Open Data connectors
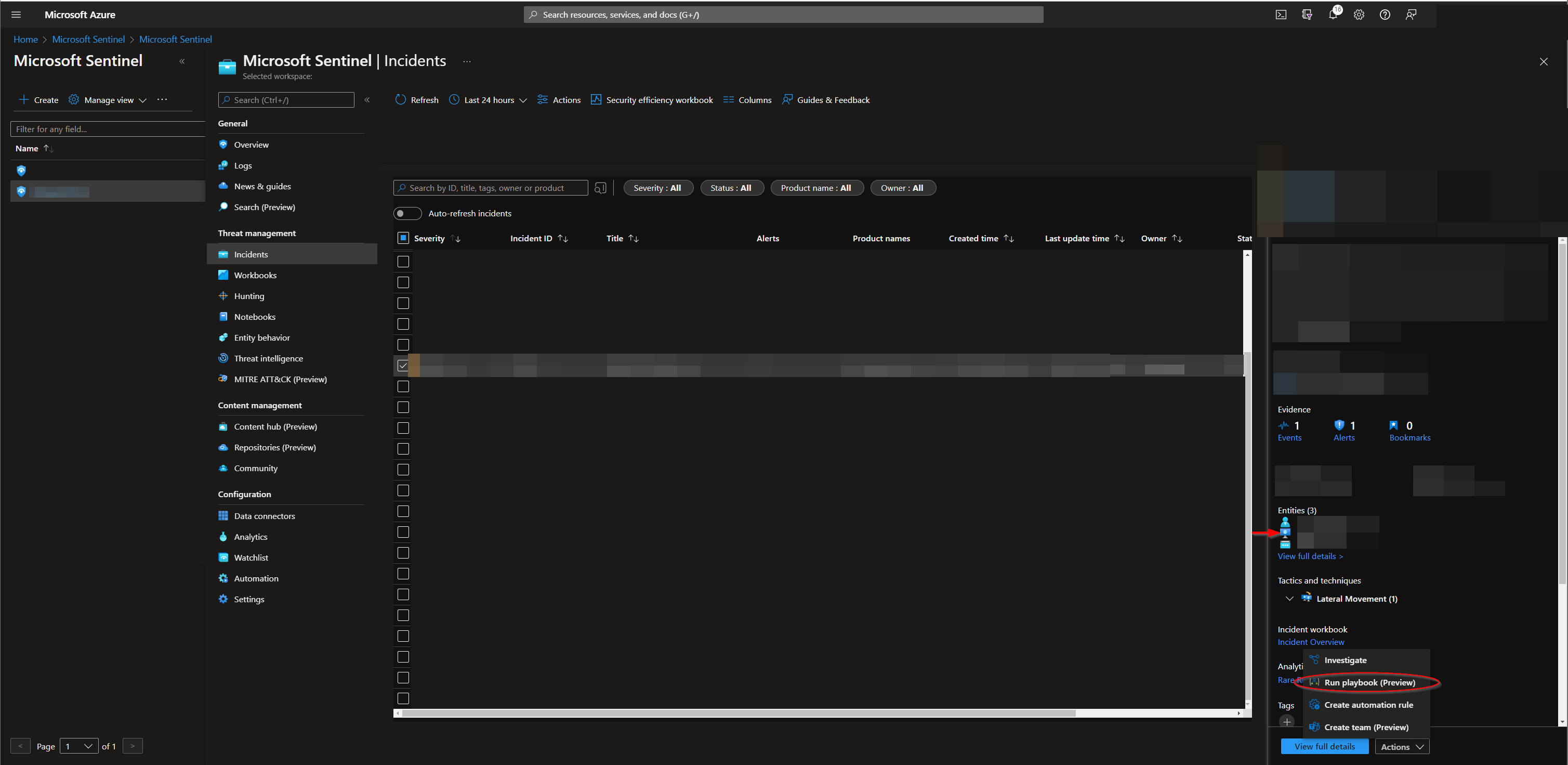1568x765 pixels. coord(264,516)
